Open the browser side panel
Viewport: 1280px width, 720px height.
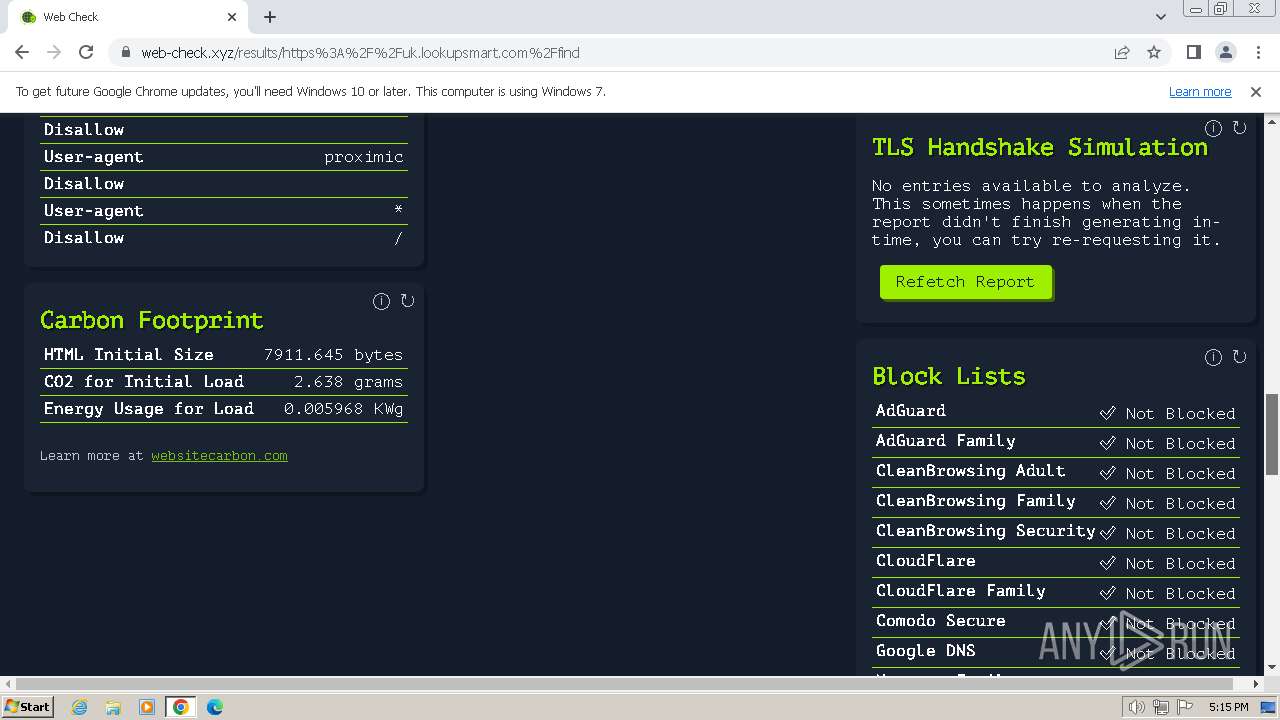pos(1193,52)
